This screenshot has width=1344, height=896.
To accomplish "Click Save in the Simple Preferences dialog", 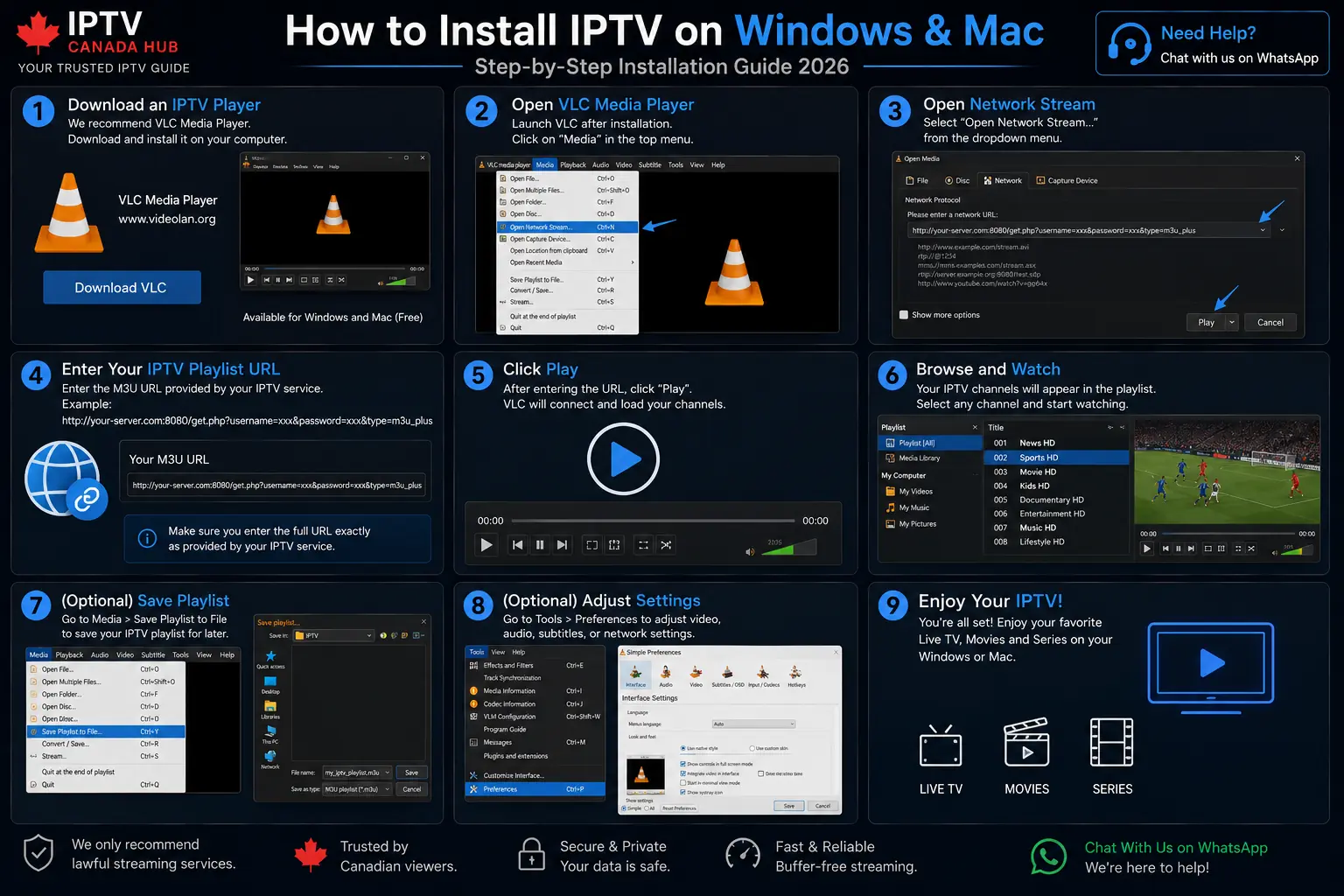I will pos(789,806).
